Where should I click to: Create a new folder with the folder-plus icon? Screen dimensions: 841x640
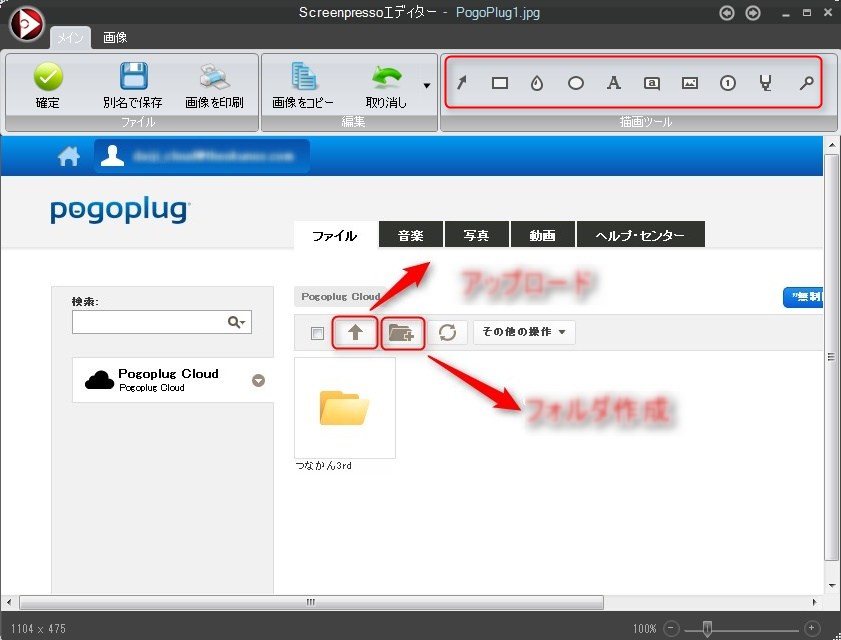point(403,333)
